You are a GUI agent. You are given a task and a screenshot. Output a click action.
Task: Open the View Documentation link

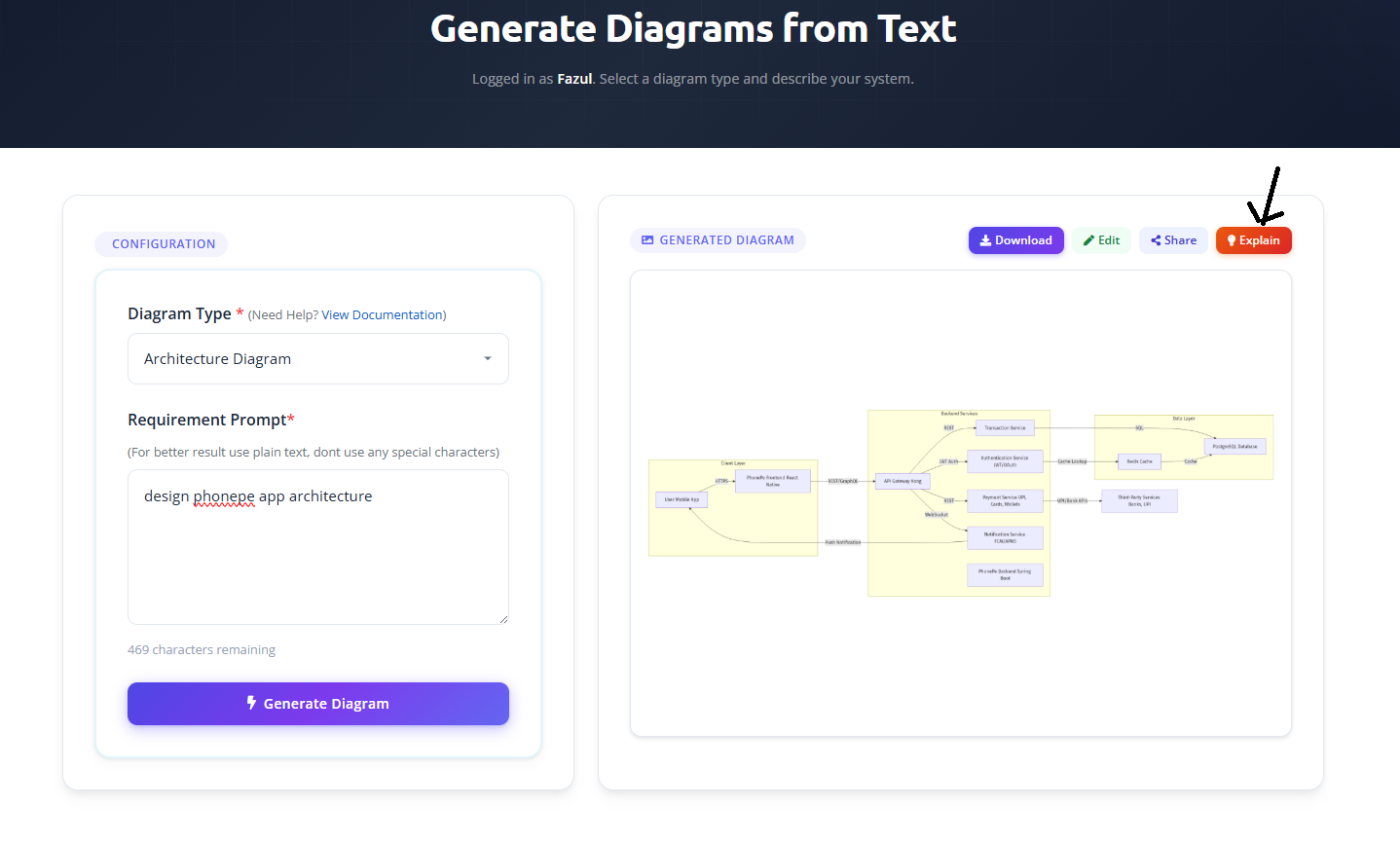382,315
